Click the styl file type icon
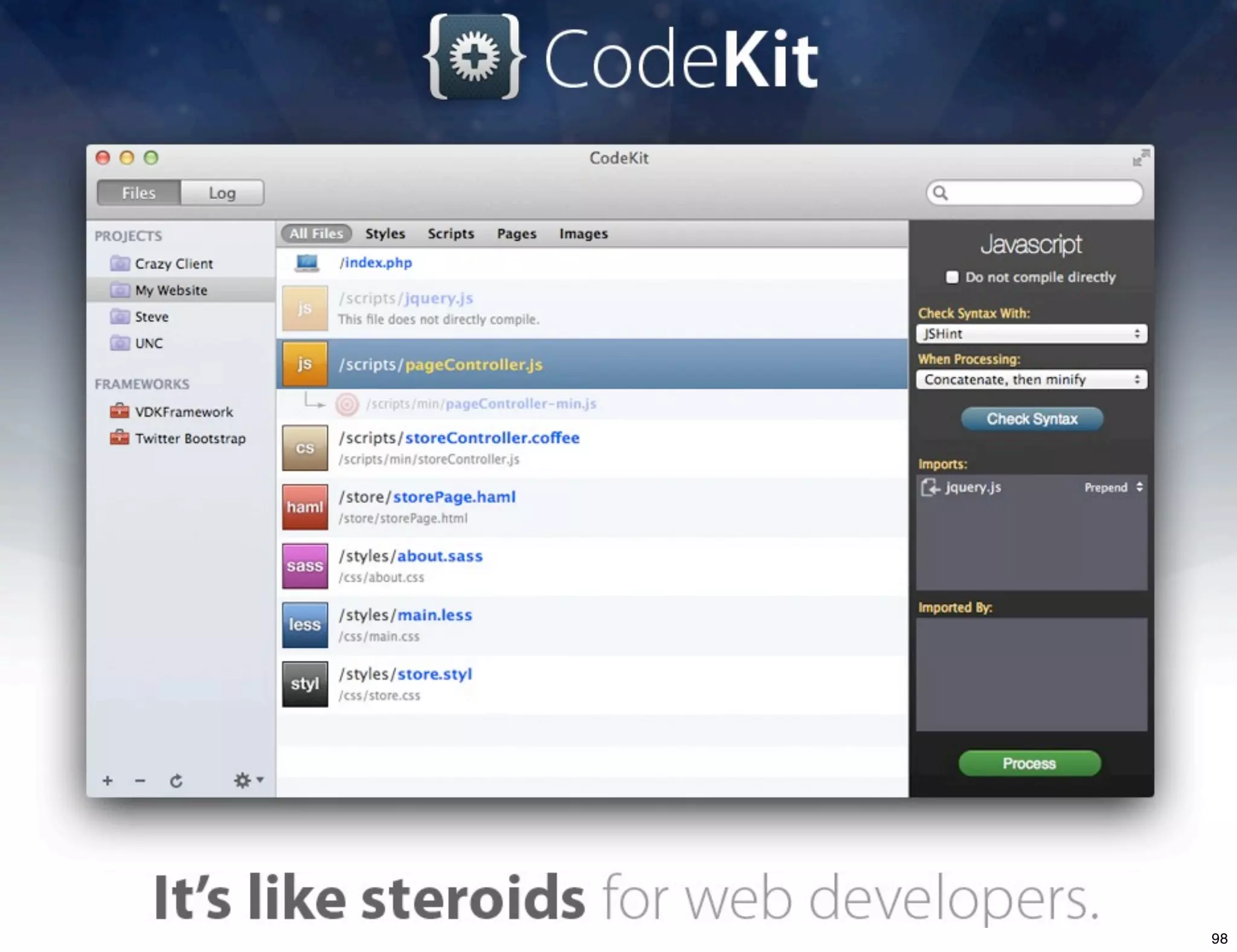The width and height of the screenshot is (1237, 952). (x=304, y=684)
